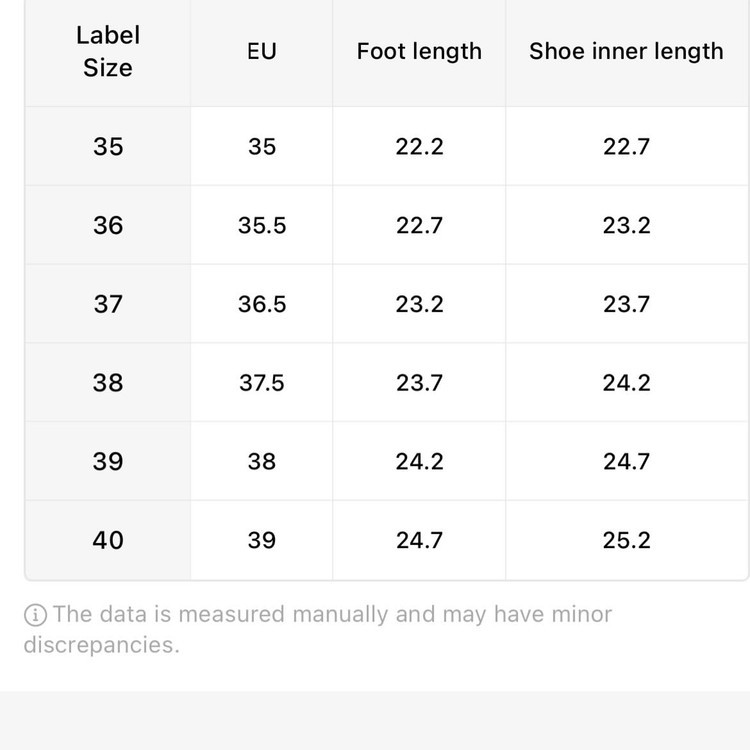
Task: Click EU size 39 cell
Action: (x=262, y=540)
